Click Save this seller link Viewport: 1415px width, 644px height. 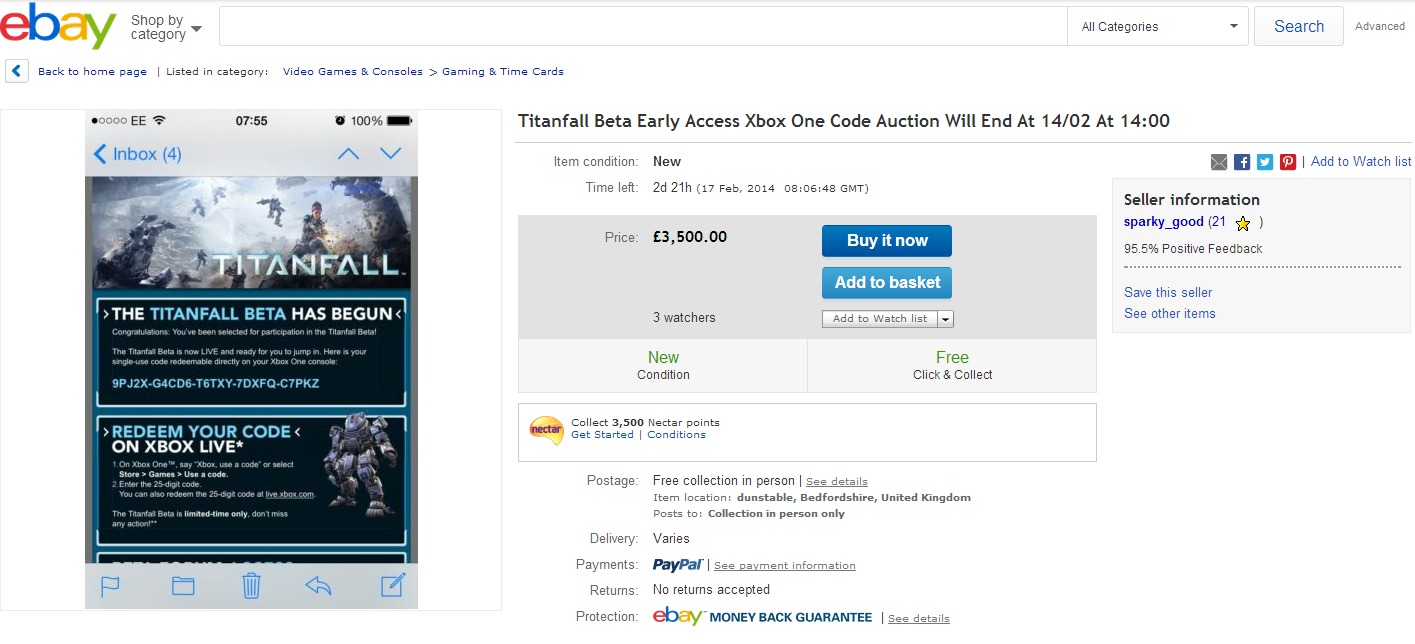point(1168,293)
